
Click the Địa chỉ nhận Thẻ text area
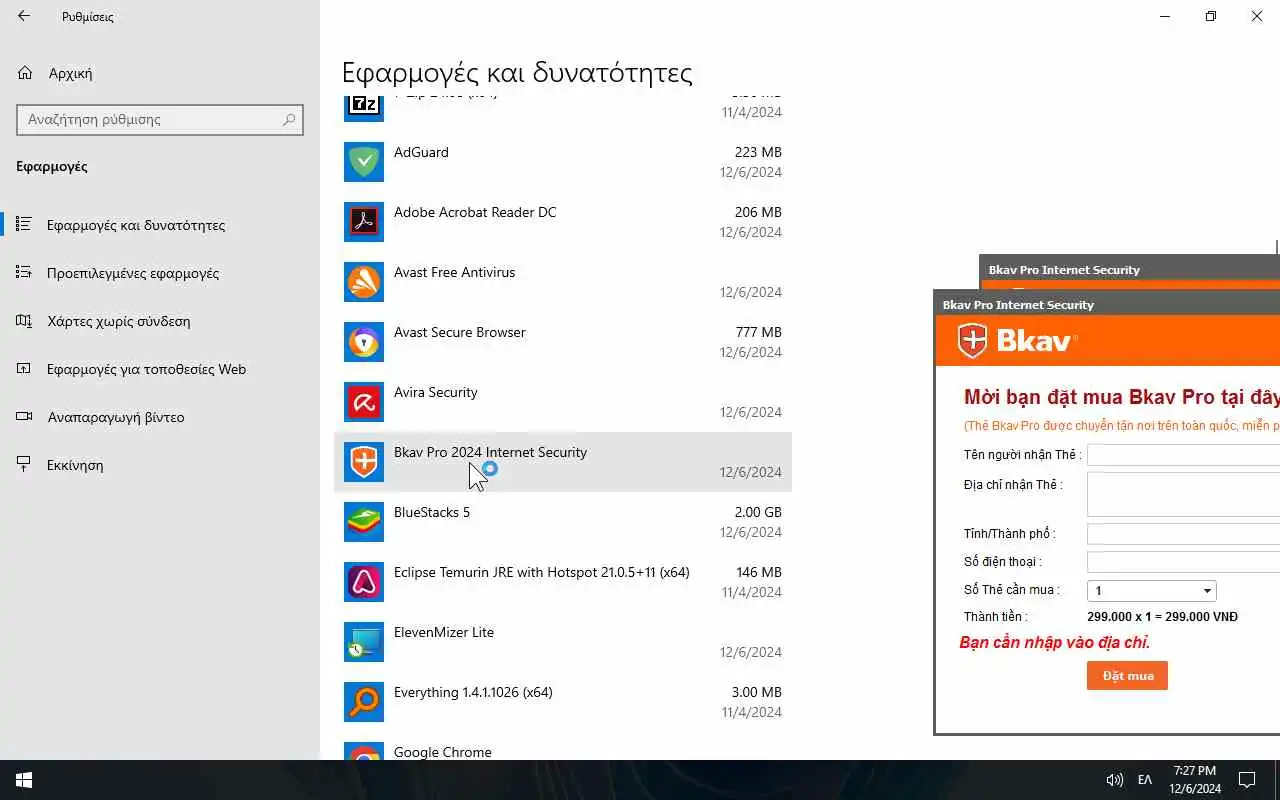coord(1183,494)
